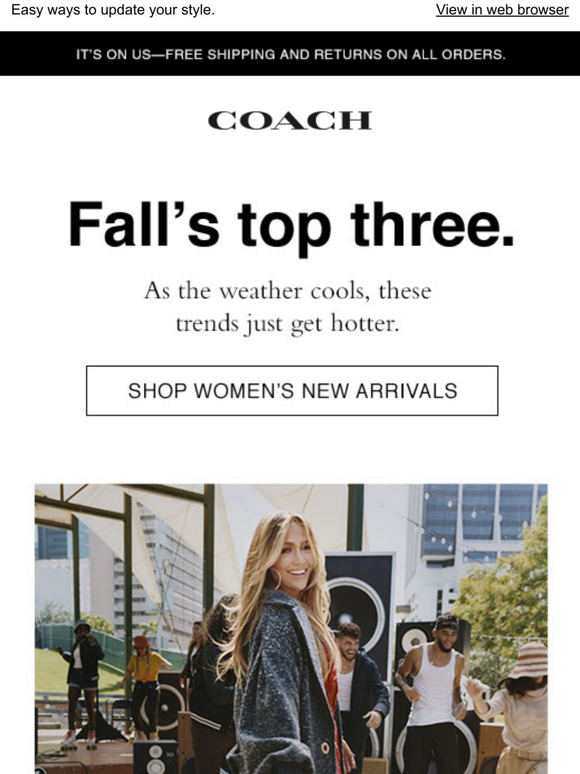Click the green lawn in the photo
The height and width of the screenshot is (774, 580).
pyautogui.click(x=79, y=671)
